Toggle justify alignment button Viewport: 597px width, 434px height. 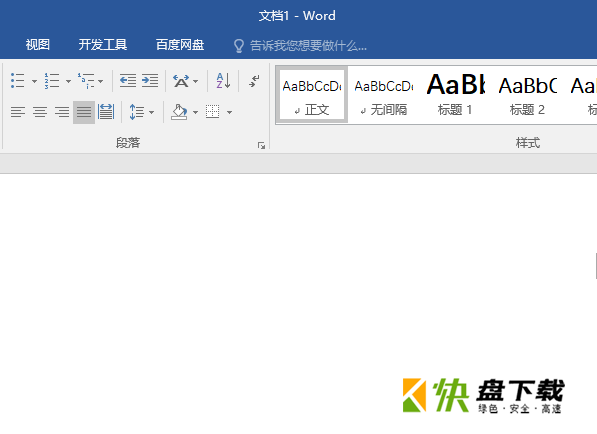click(x=84, y=112)
